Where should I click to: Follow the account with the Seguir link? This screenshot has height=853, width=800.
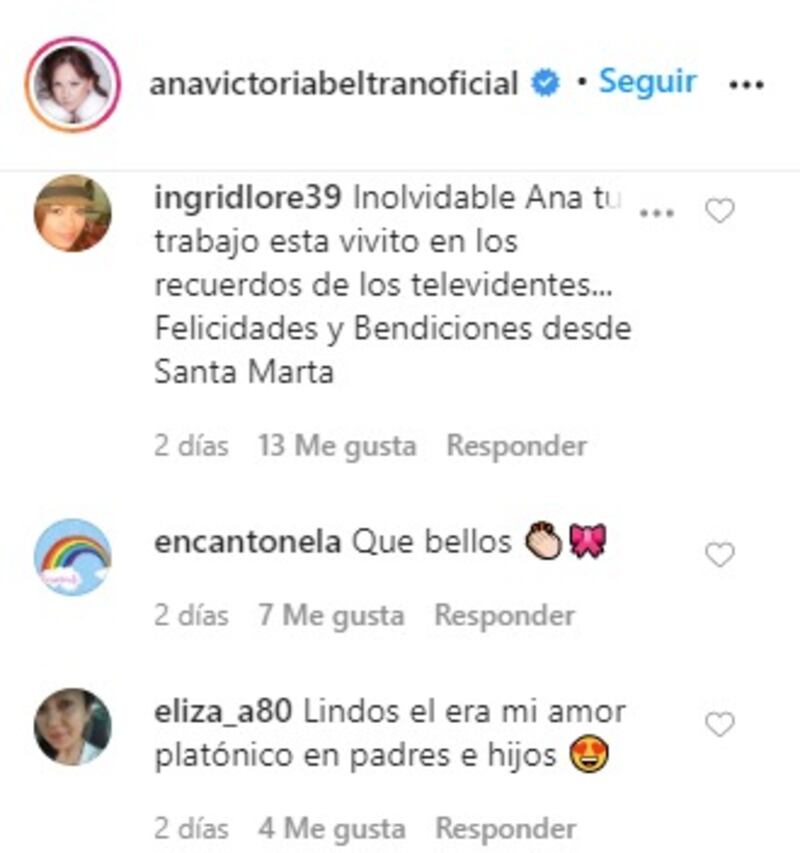(x=647, y=82)
